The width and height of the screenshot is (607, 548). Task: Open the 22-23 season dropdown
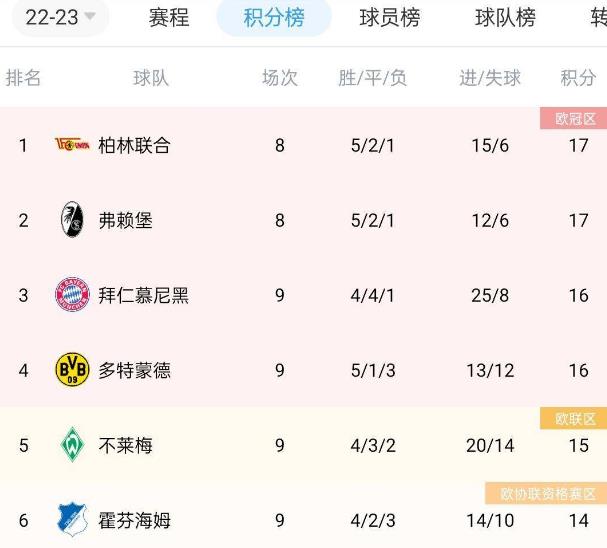pos(60,17)
